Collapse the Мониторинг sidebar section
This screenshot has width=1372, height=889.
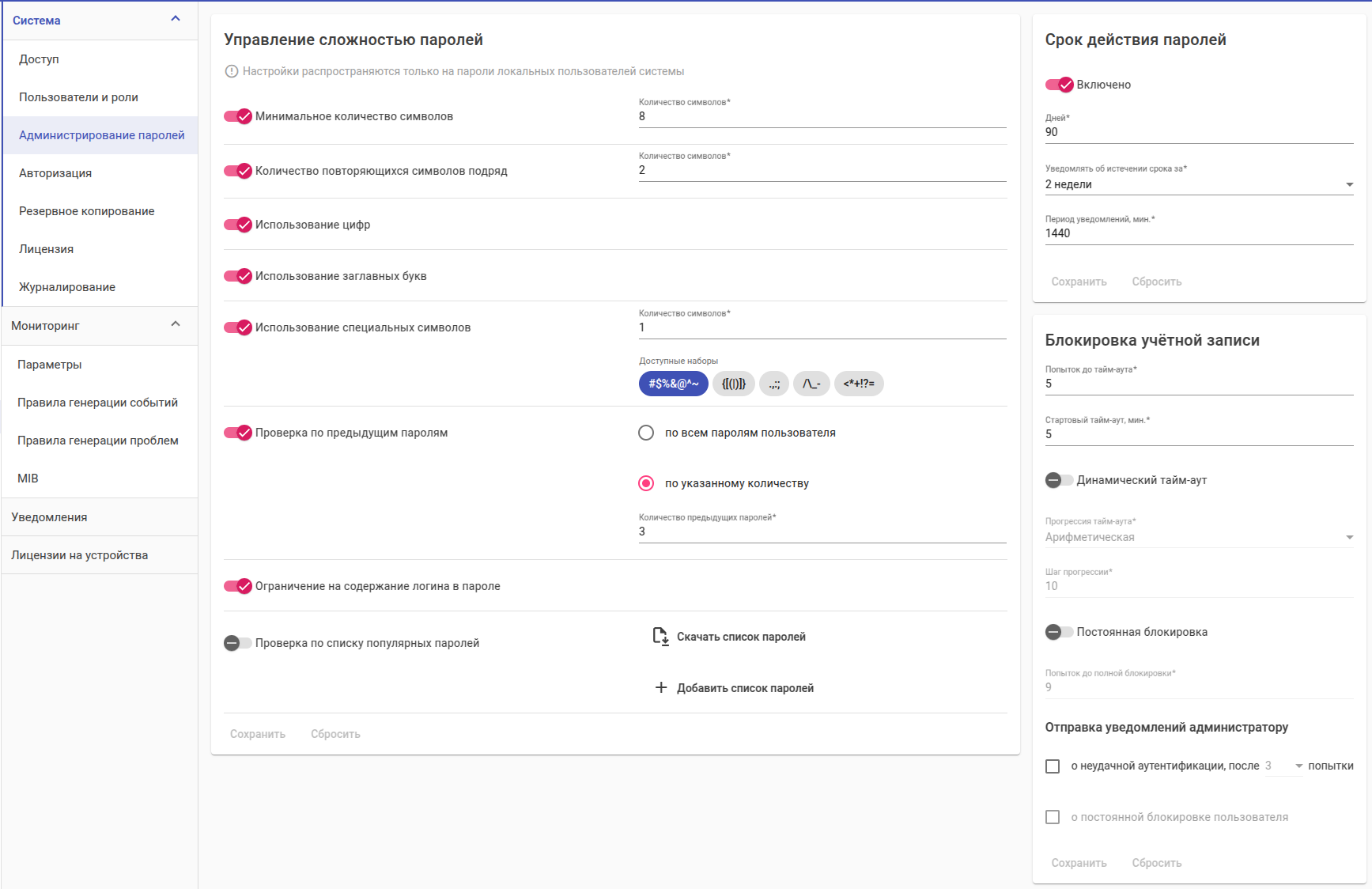176,324
